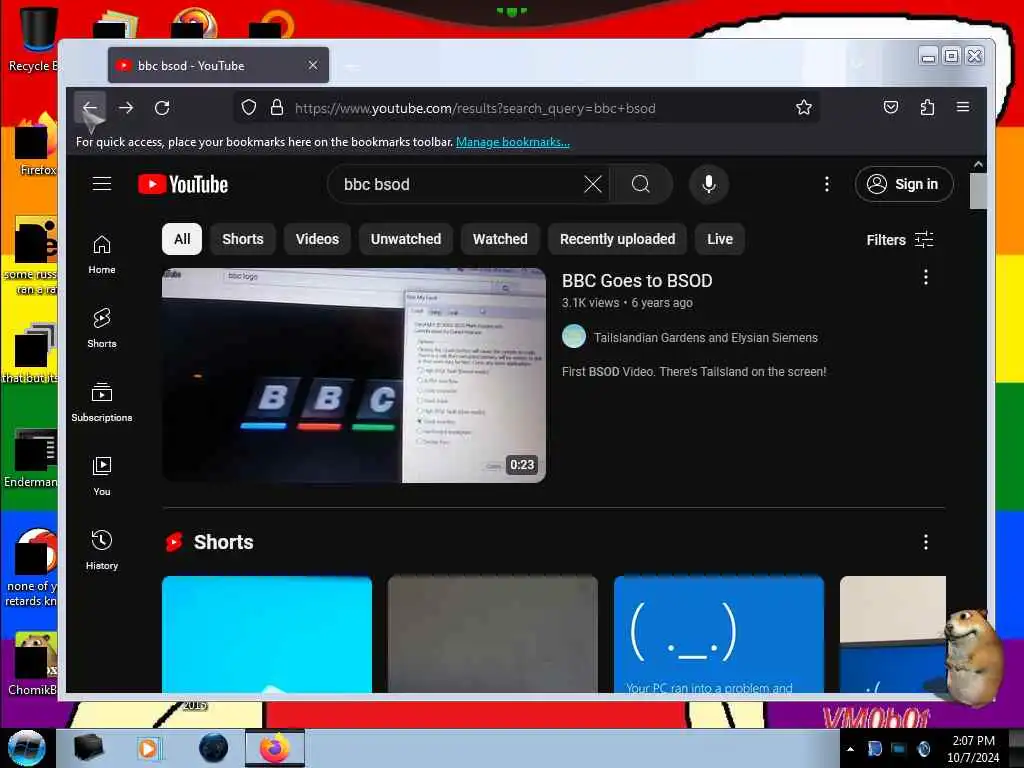1024x768 pixels.
Task: Select the Videos filter chip
Action: 317,239
